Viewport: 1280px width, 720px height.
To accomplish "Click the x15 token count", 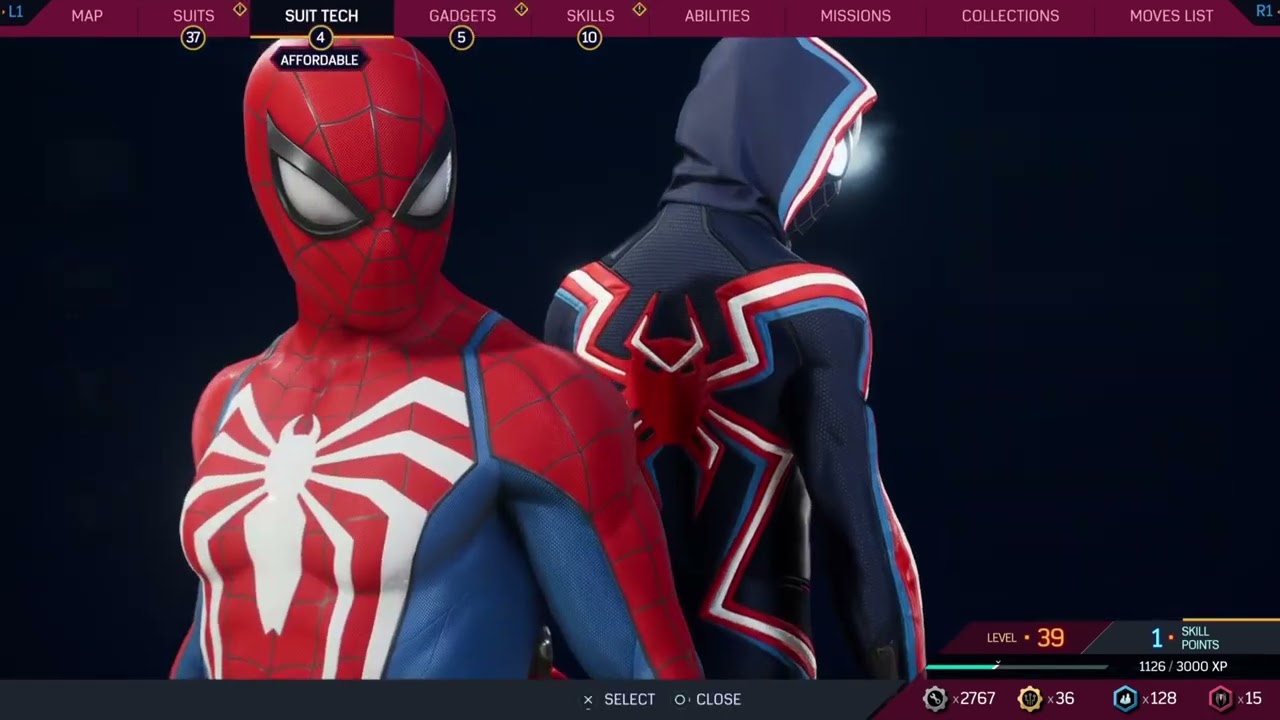I will 1250,699.
